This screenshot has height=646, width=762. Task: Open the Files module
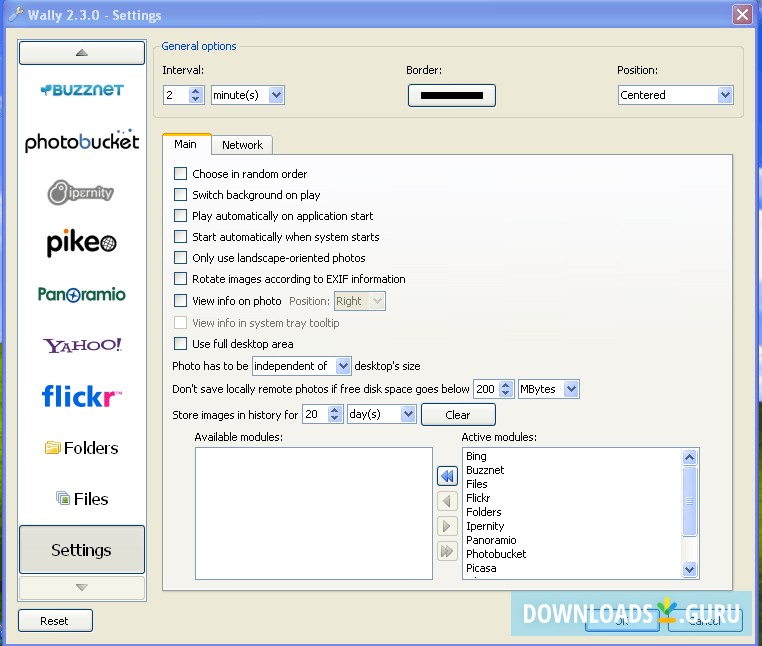point(82,499)
